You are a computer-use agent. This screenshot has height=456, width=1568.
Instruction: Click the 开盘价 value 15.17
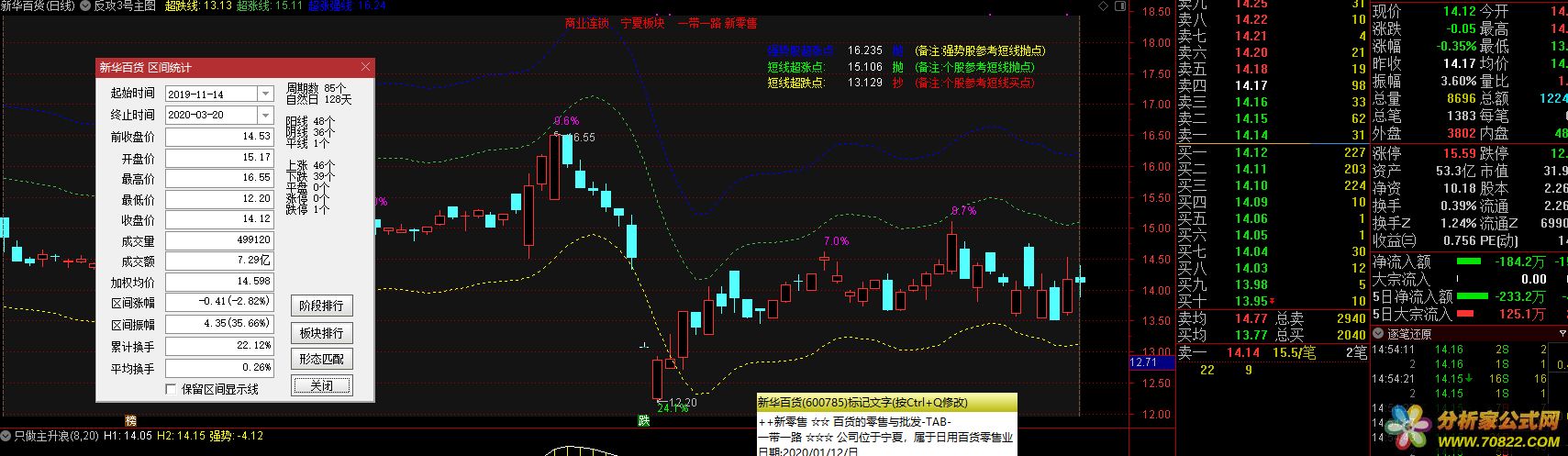pos(219,157)
